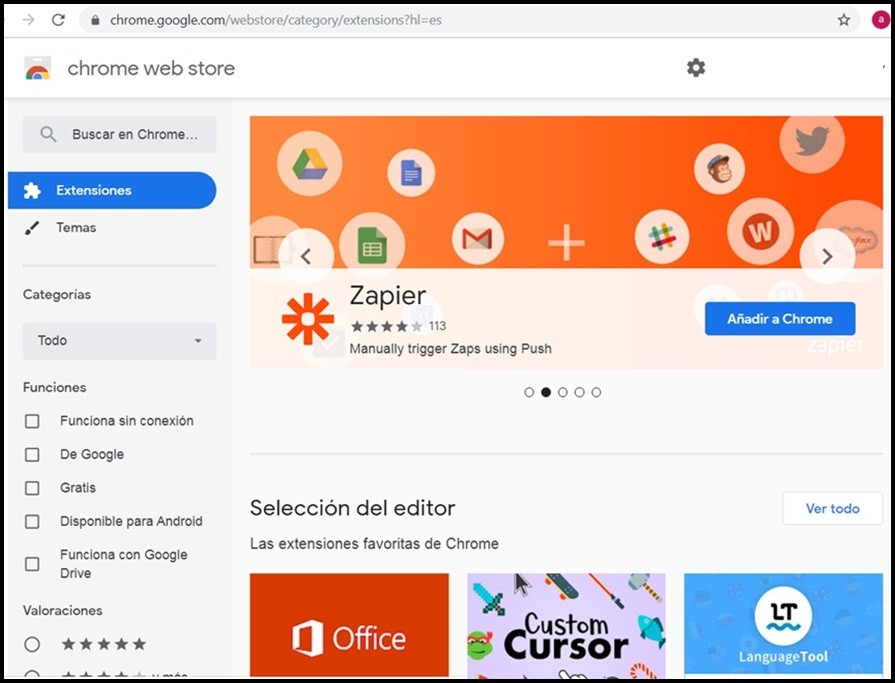
Task: Click Añadir a Chrome button
Action: pyautogui.click(x=780, y=318)
